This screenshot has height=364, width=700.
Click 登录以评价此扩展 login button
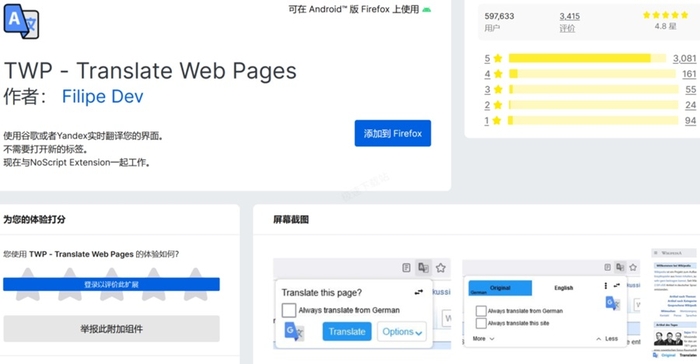coord(111,285)
